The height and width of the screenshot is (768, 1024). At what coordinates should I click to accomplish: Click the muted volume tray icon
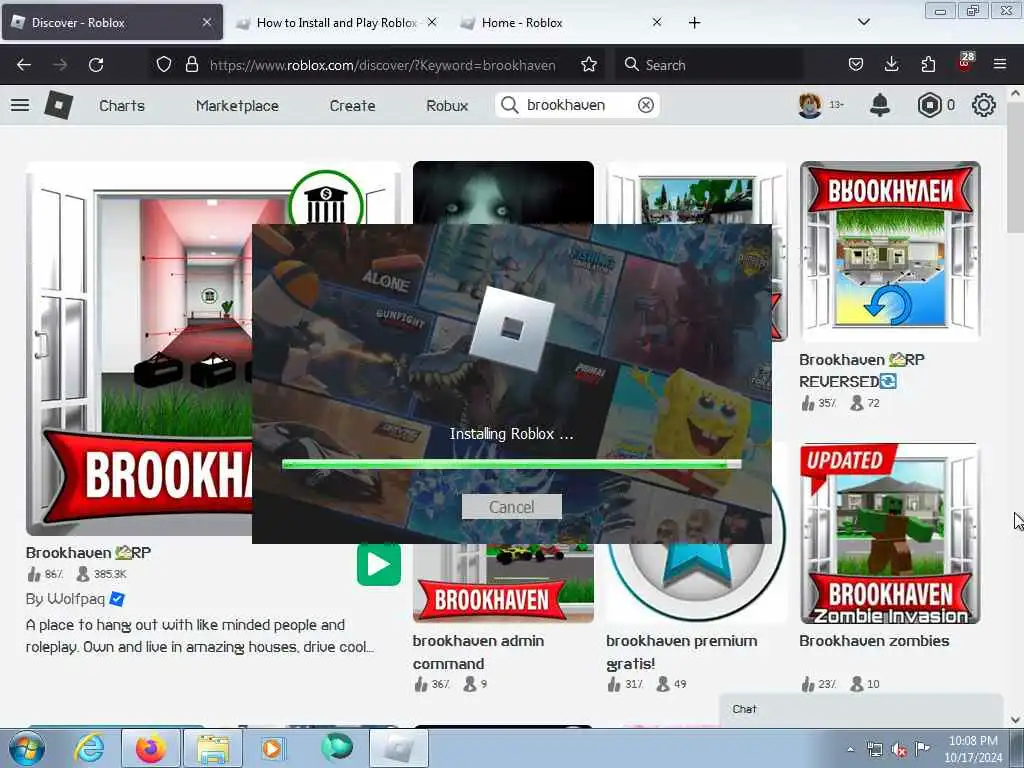pos(899,750)
